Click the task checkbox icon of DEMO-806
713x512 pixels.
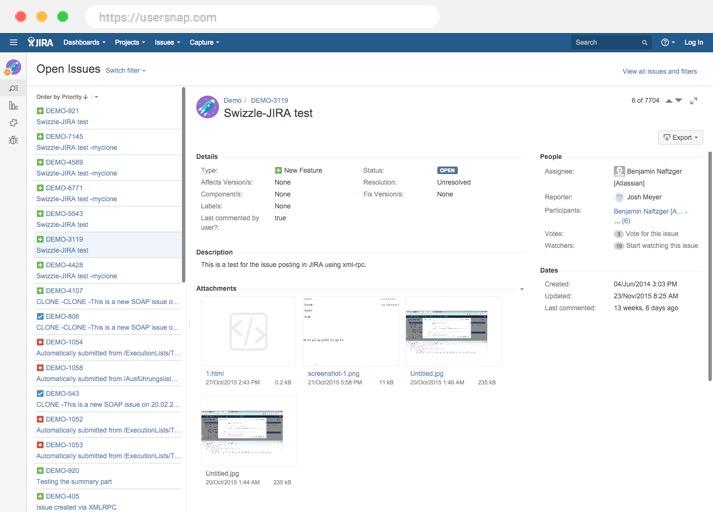click(x=40, y=316)
